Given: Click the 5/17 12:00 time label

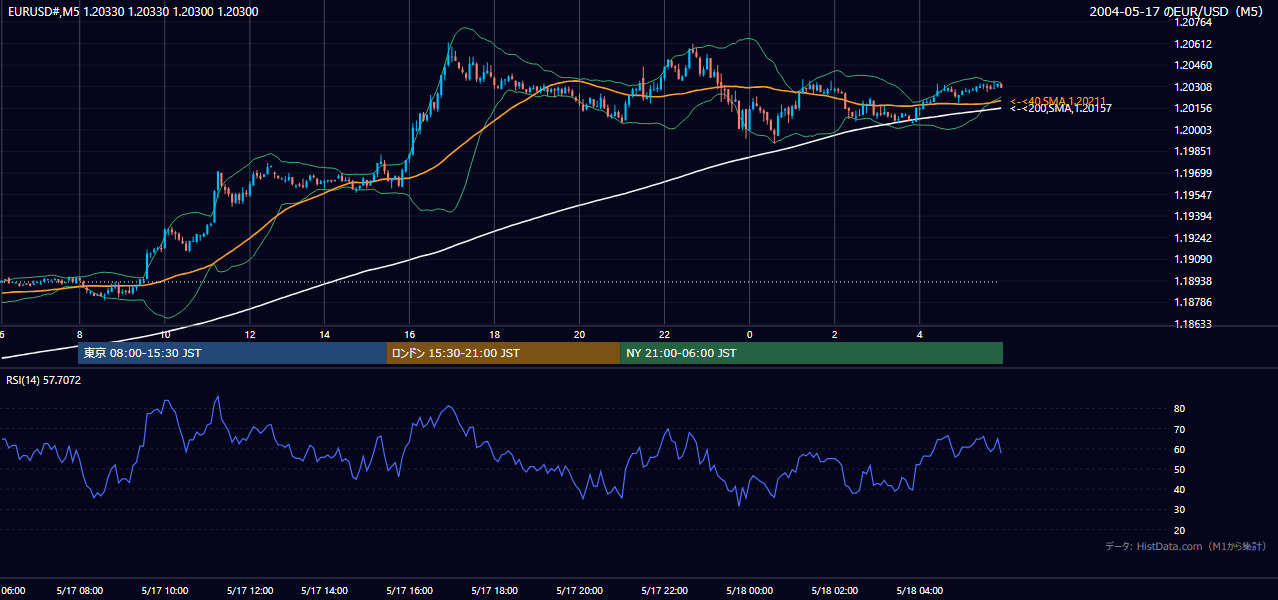Looking at the screenshot, I should (250, 591).
